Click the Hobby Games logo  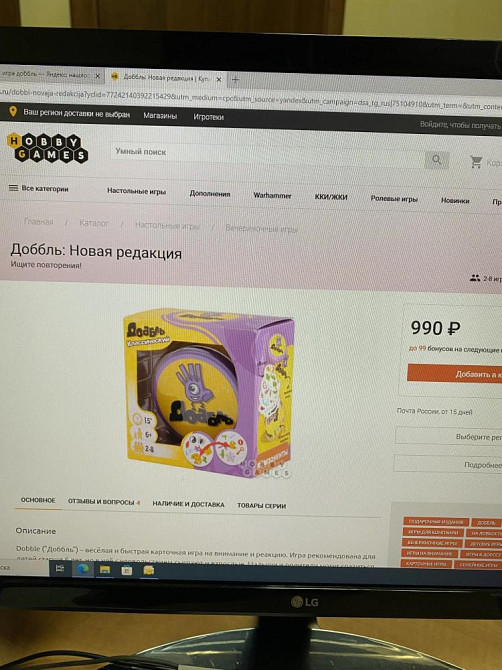pyautogui.click(x=47, y=148)
